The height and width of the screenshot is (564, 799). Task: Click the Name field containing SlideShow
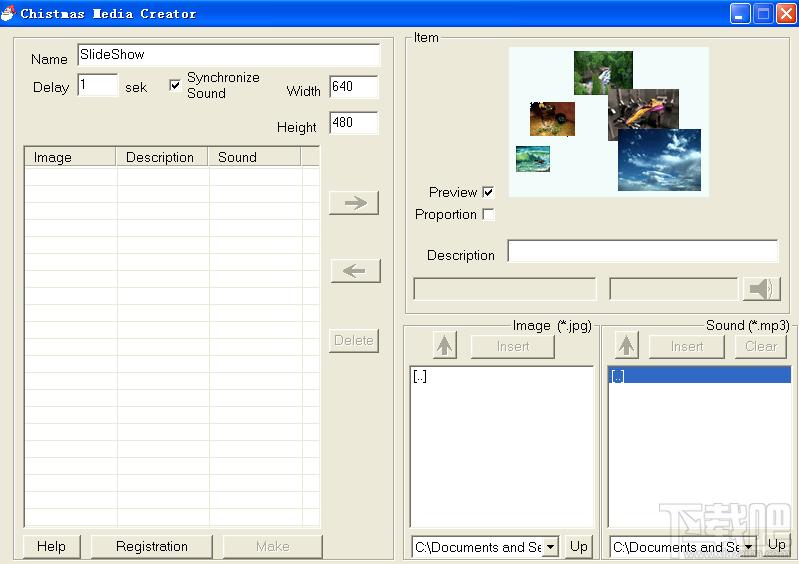(229, 55)
